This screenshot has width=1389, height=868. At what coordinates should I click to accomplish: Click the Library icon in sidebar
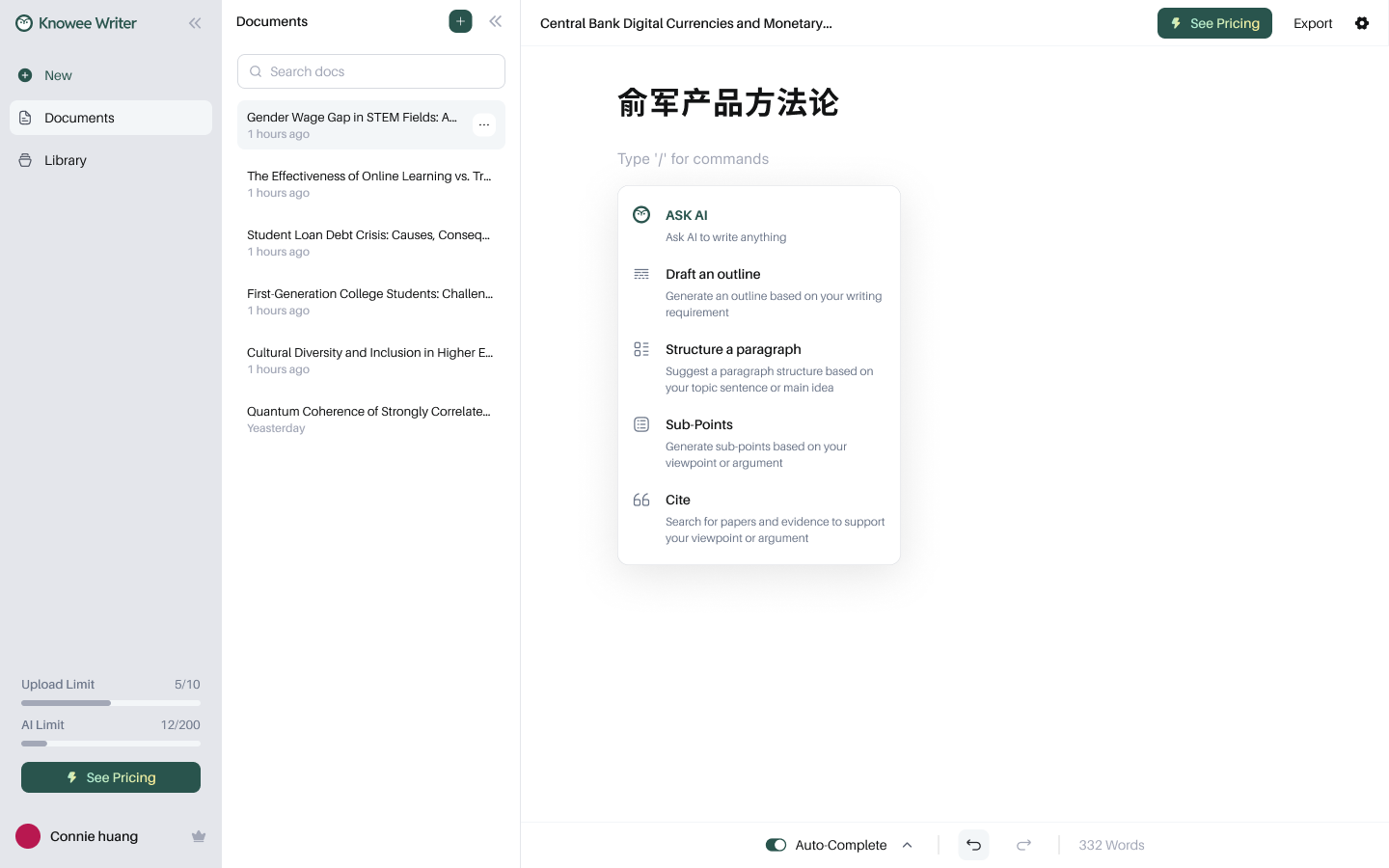25,160
